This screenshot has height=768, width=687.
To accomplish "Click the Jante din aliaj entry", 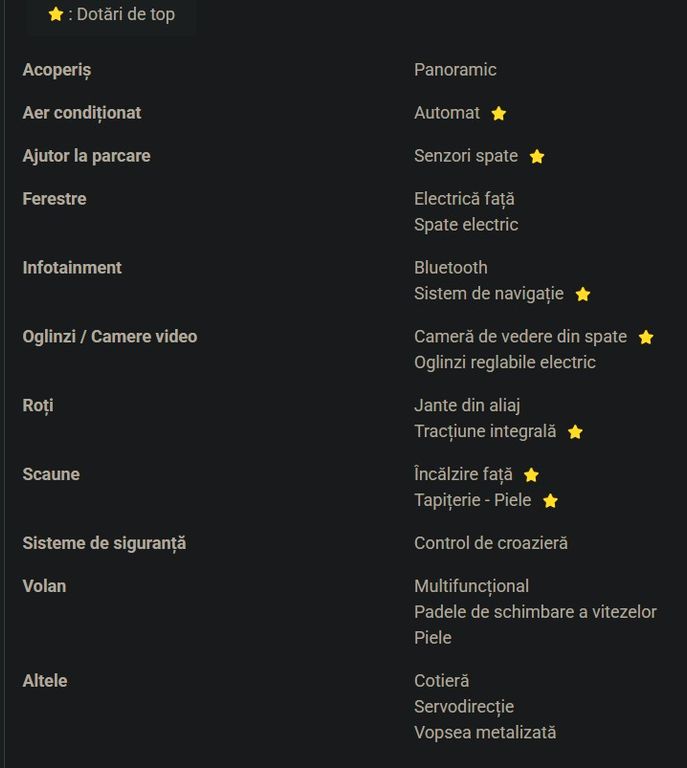I will pyautogui.click(x=467, y=406).
